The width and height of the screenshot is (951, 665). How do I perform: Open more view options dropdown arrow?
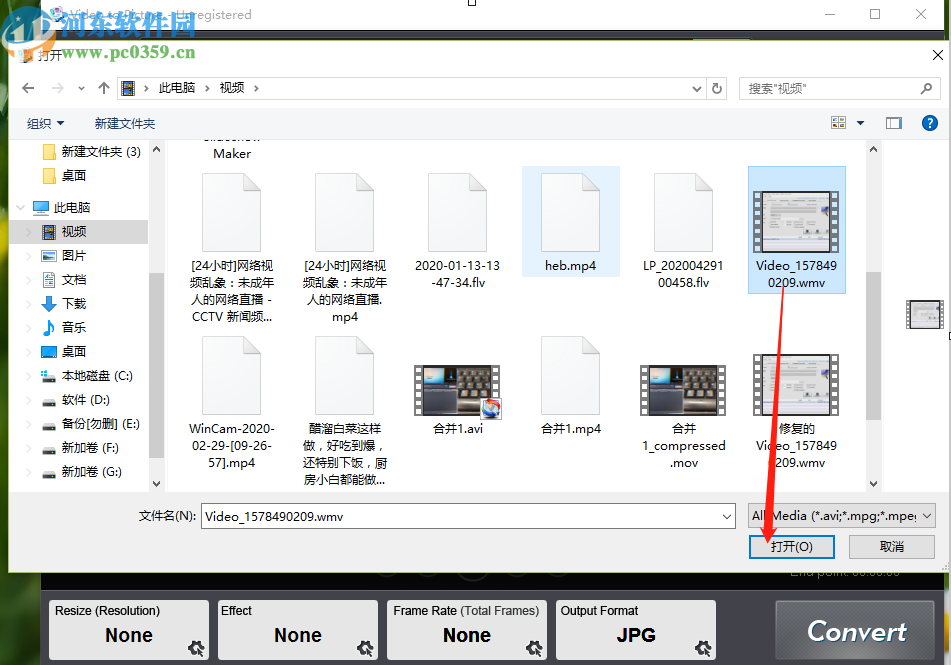[x=860, y=123]
